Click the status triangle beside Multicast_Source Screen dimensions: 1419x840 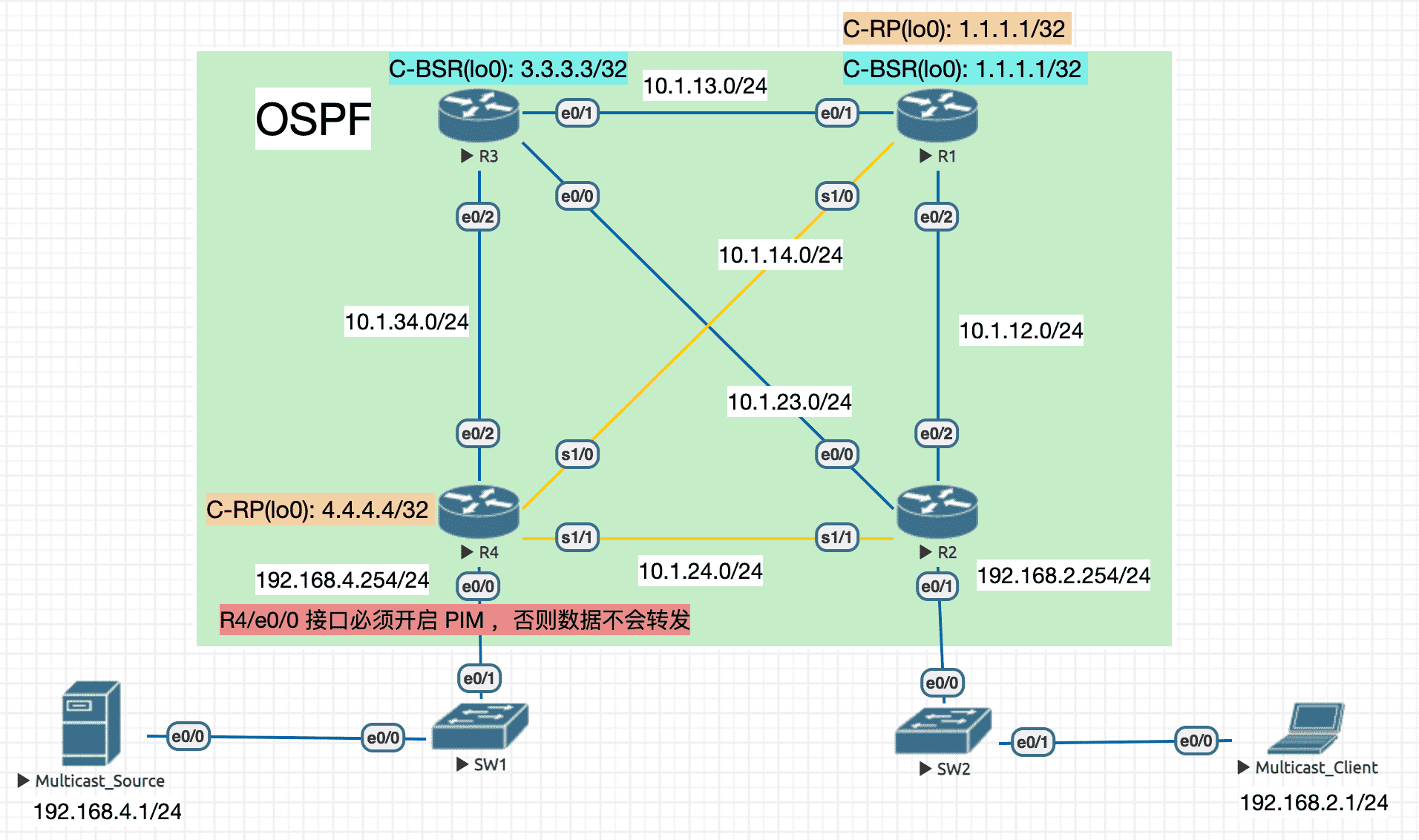[24, 781]
